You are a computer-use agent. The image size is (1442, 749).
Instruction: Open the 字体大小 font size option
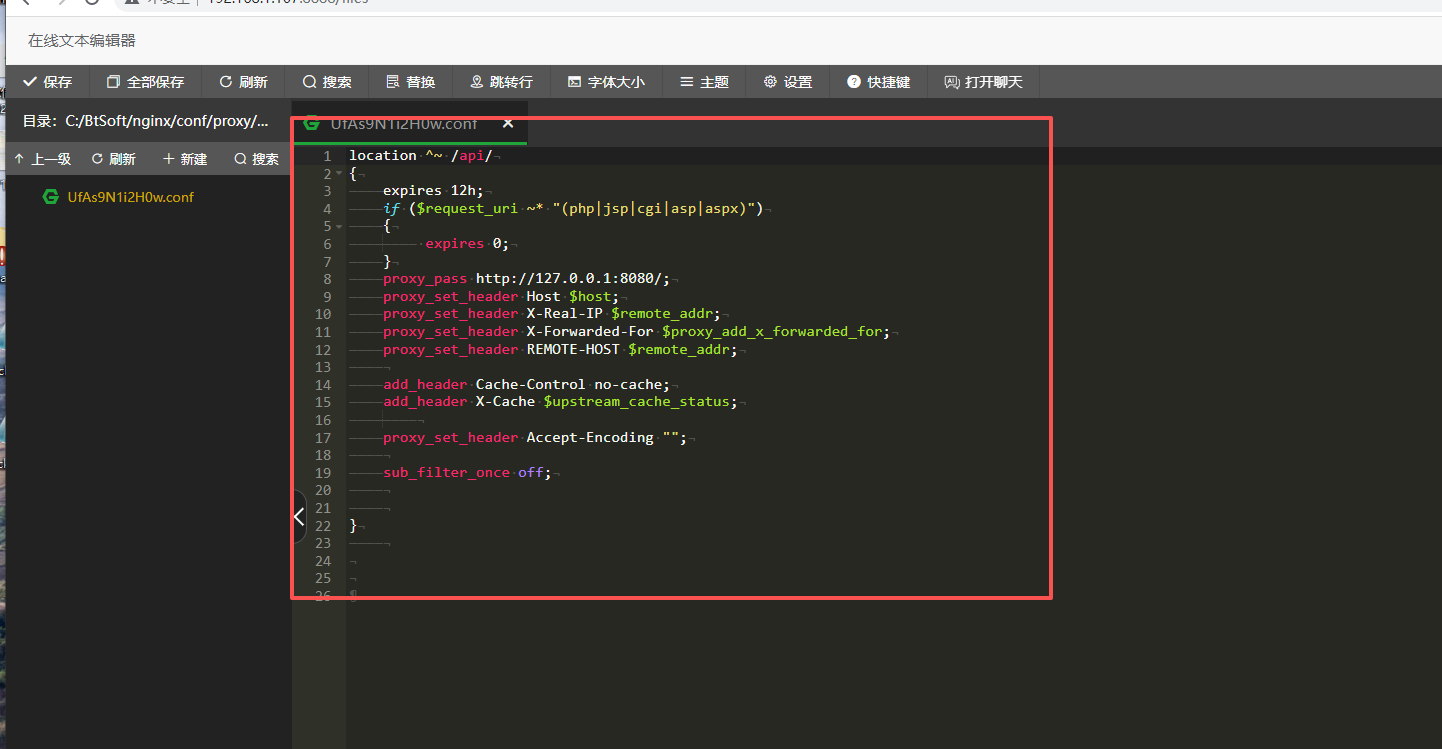click(x=605, y=82)
